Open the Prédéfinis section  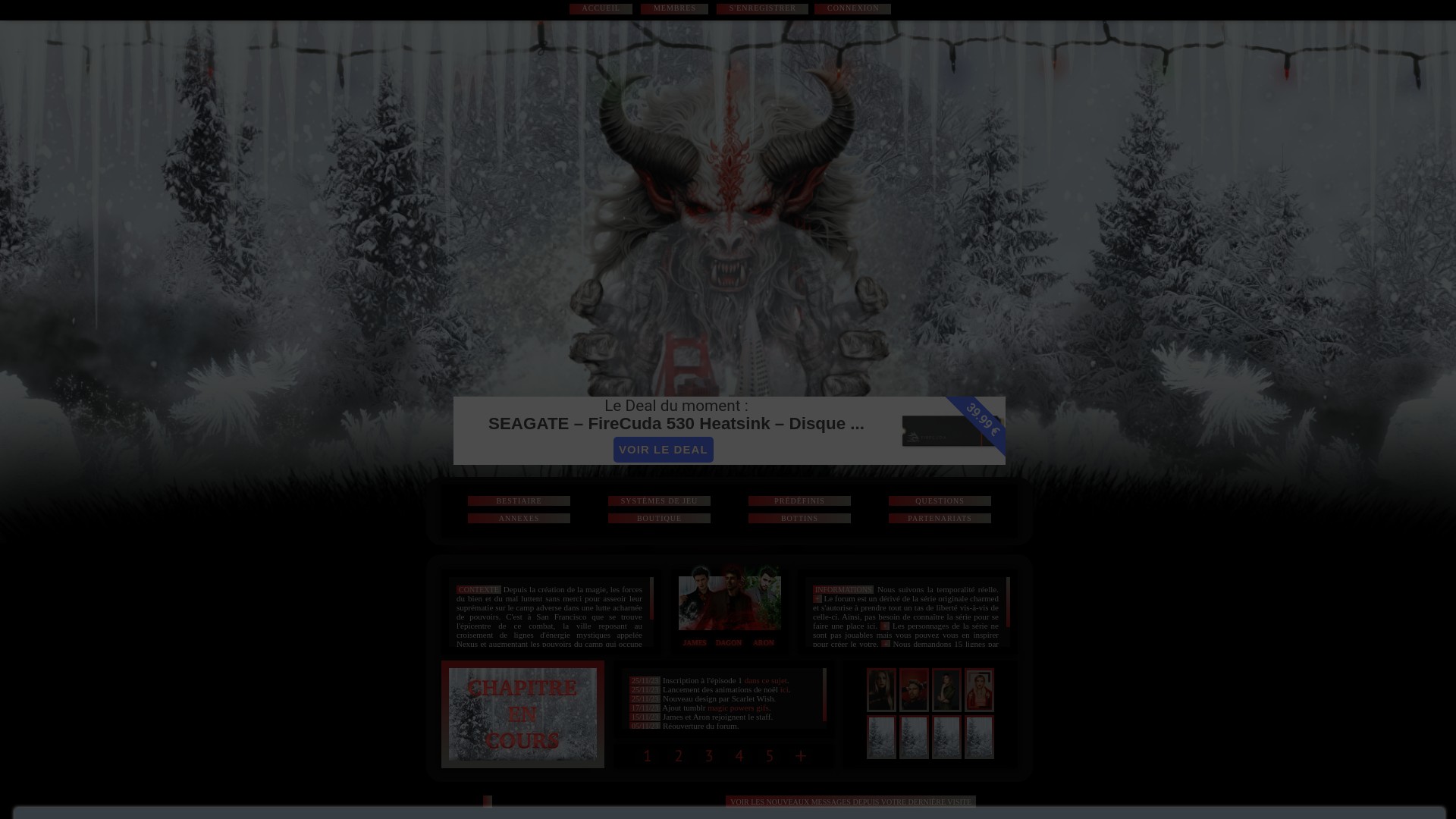[799, 501]
